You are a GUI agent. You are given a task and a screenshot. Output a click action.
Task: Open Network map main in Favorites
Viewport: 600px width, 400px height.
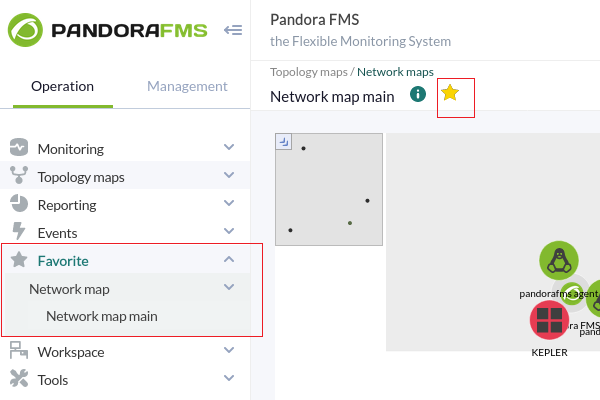tap(102, 317)
